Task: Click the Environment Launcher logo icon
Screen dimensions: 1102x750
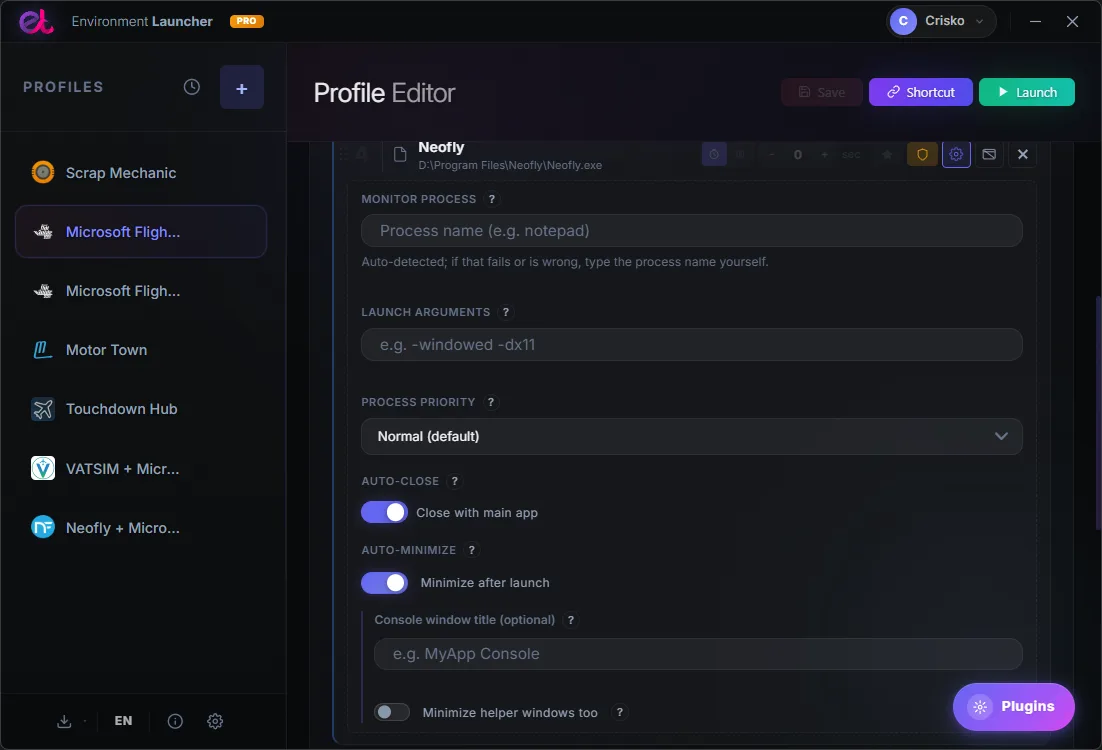Action: coord(36,21)
